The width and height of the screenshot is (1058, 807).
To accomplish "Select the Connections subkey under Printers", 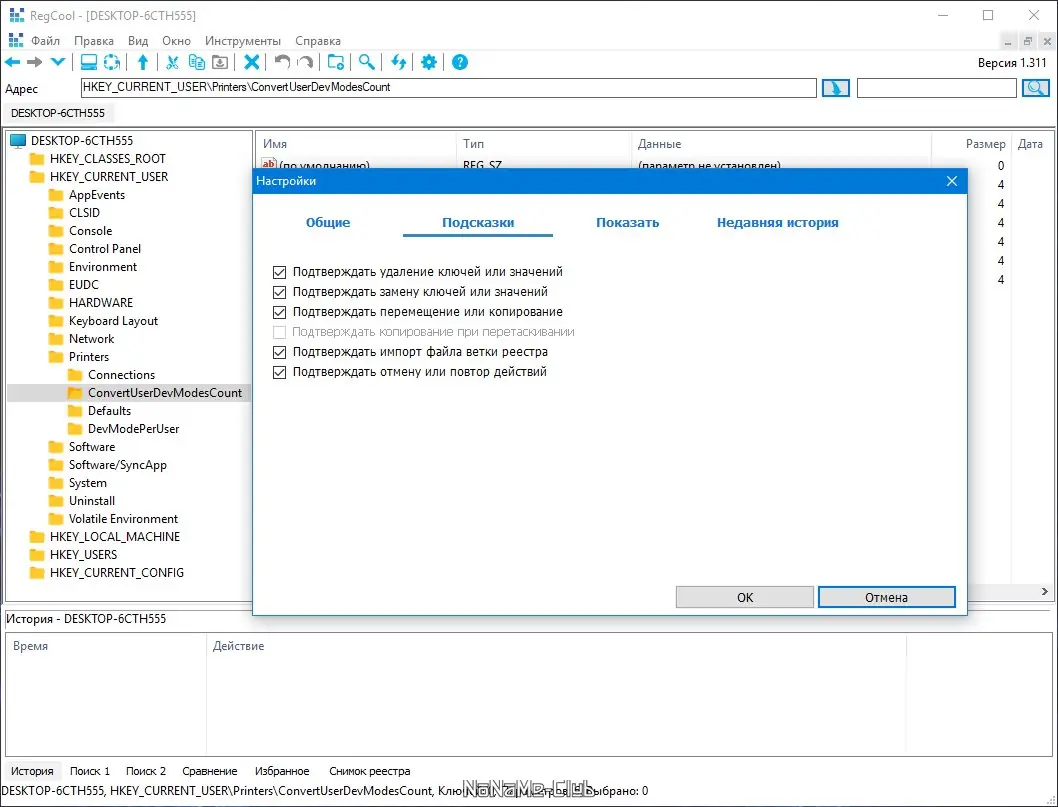I will pyautogui.click(x=121, y=374).
